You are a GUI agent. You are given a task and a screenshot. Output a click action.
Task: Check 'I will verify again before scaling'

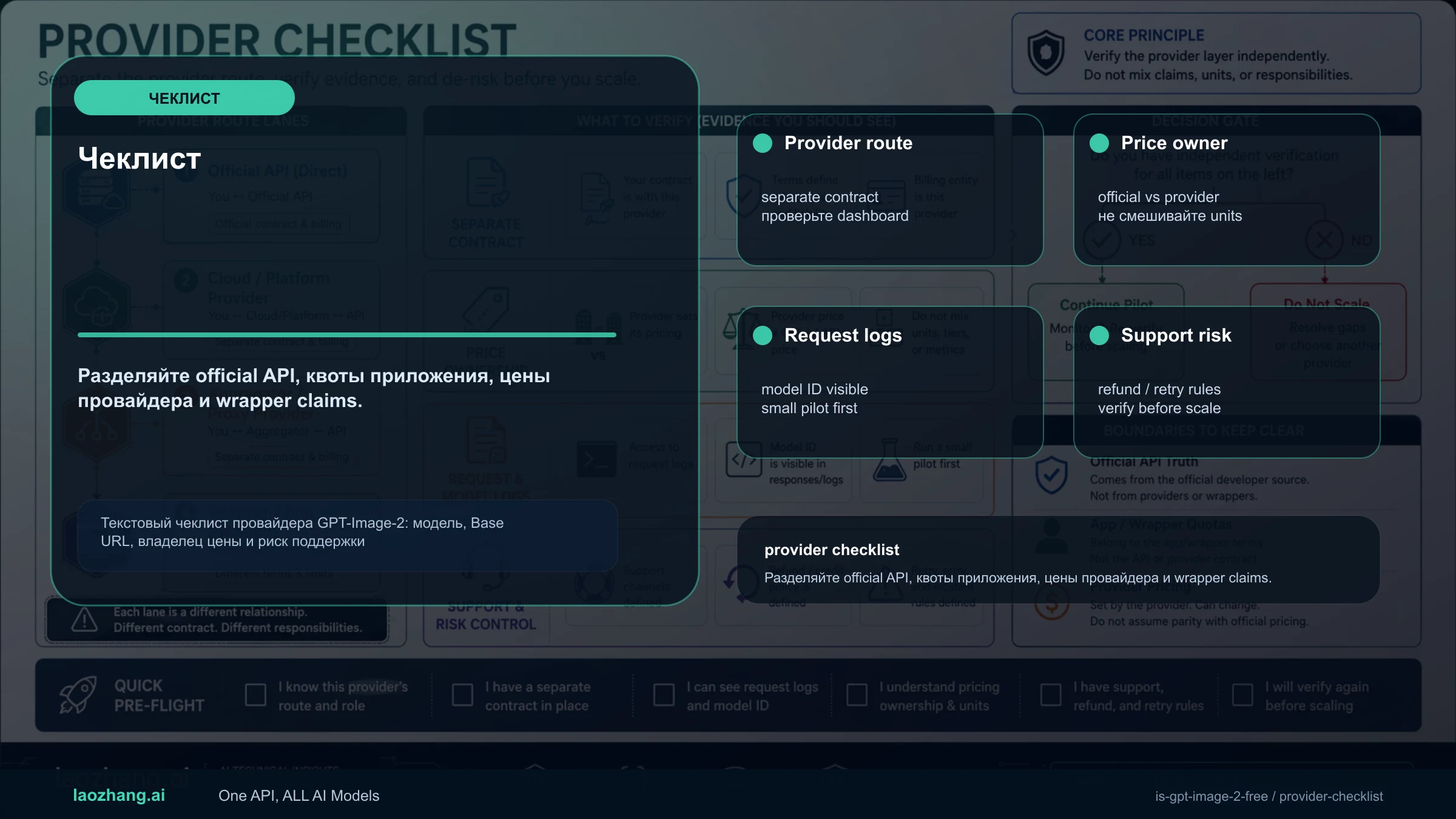[1242, 695]
